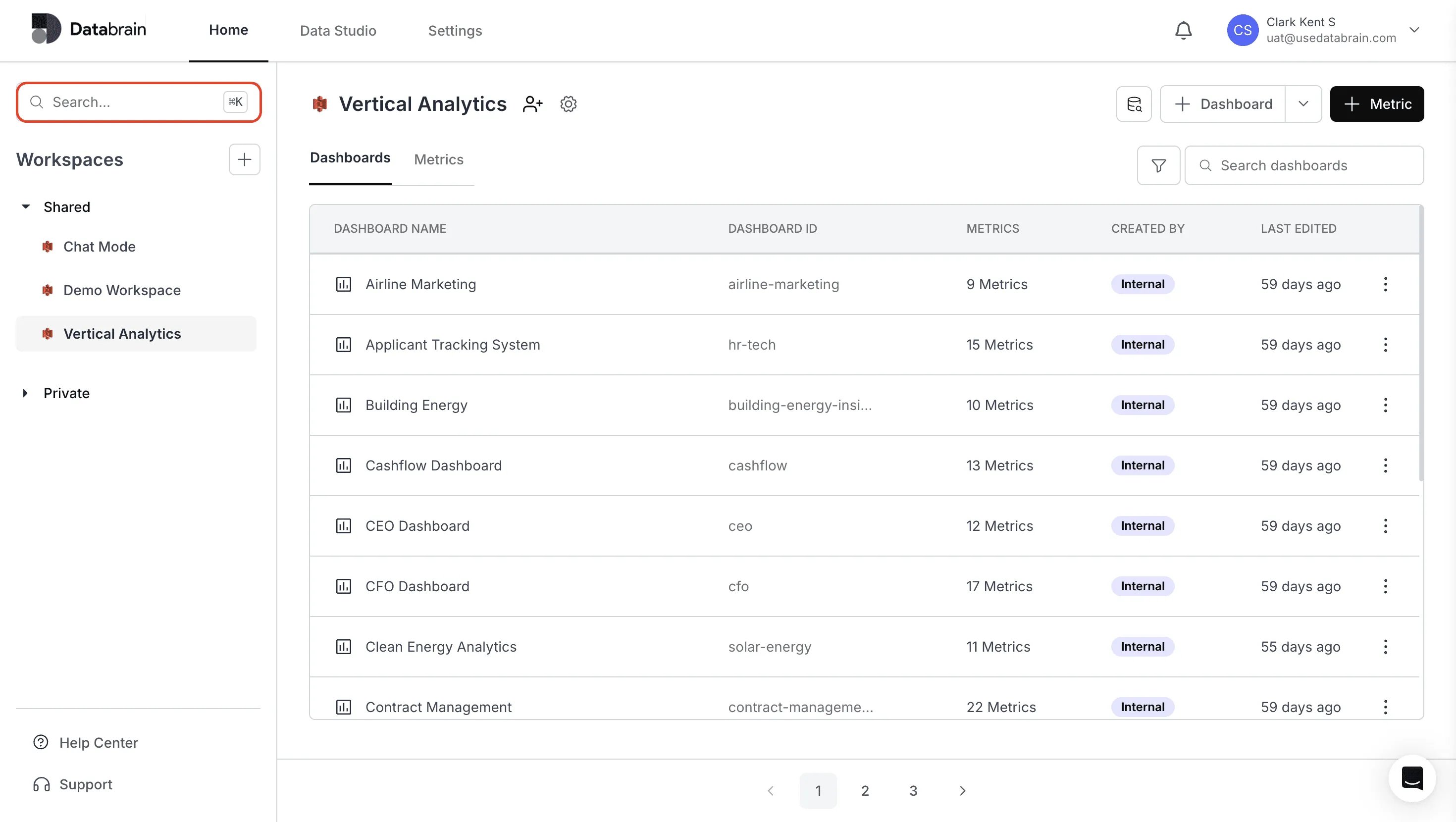Open the datasource search icon button
This screenshot has height=822, width=1456.
tap(1134, 104)
